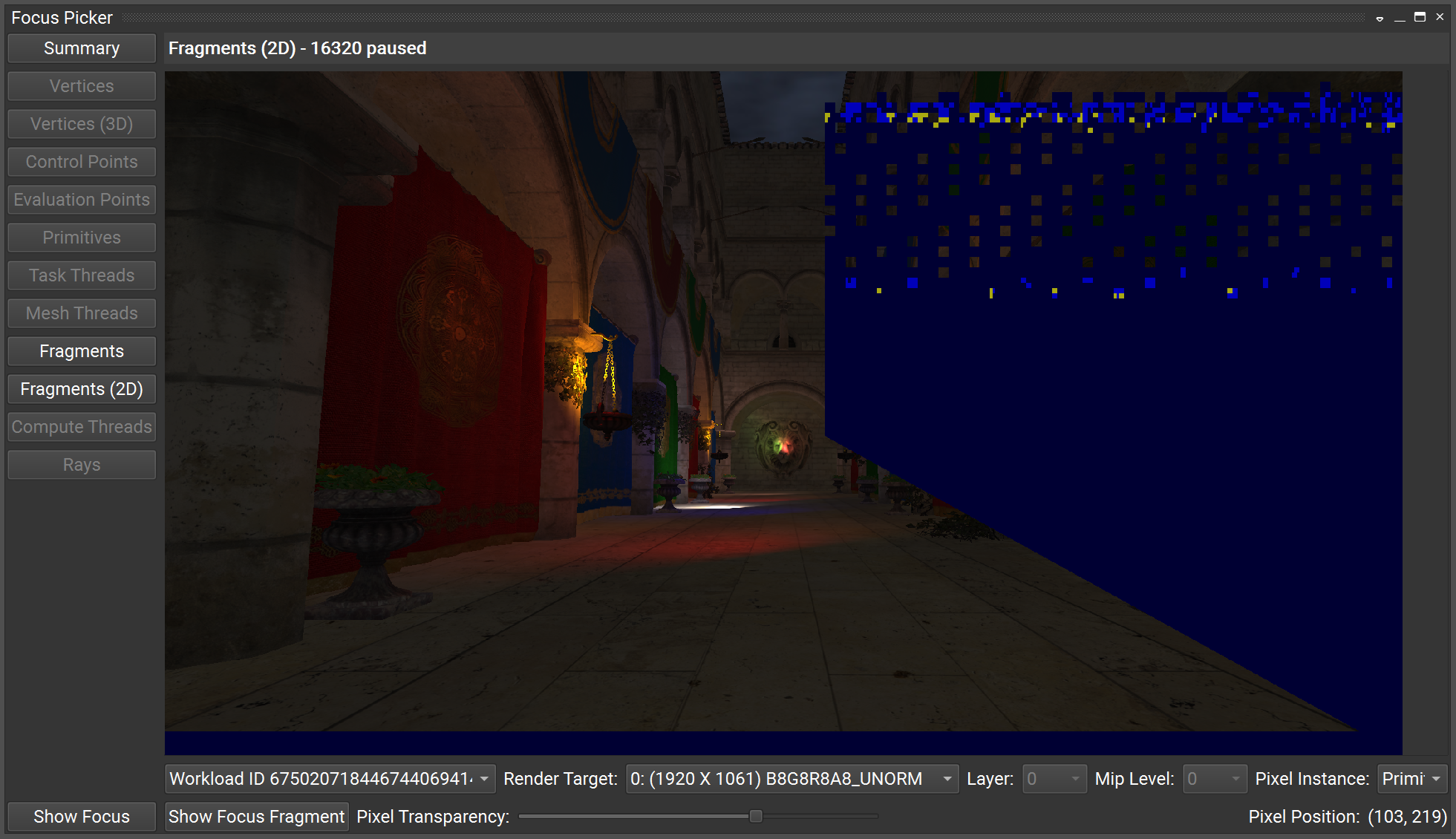This screenshot has width=1456, height=839.
Task: Click the Rays panel icon
Action: coord(82,464)
